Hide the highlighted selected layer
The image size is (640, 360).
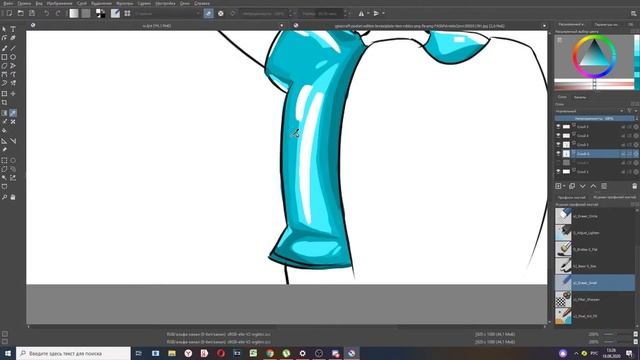[558, 153]
